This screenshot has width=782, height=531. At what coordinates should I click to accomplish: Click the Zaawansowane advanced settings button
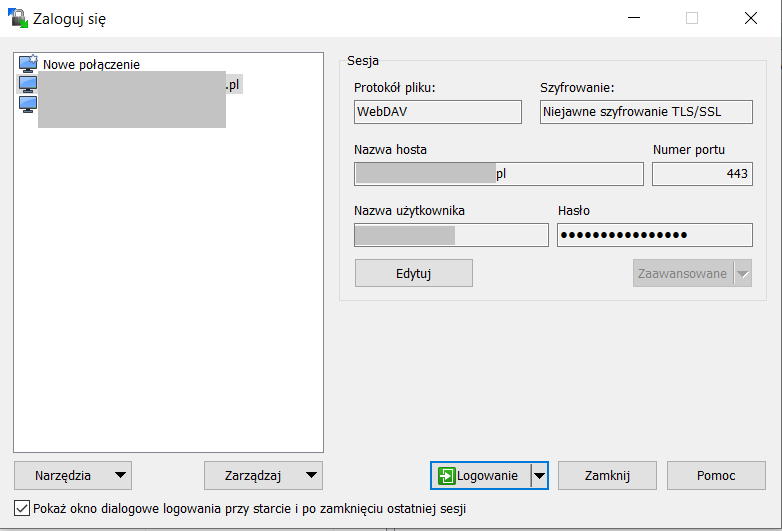click(x=683, y=273)
